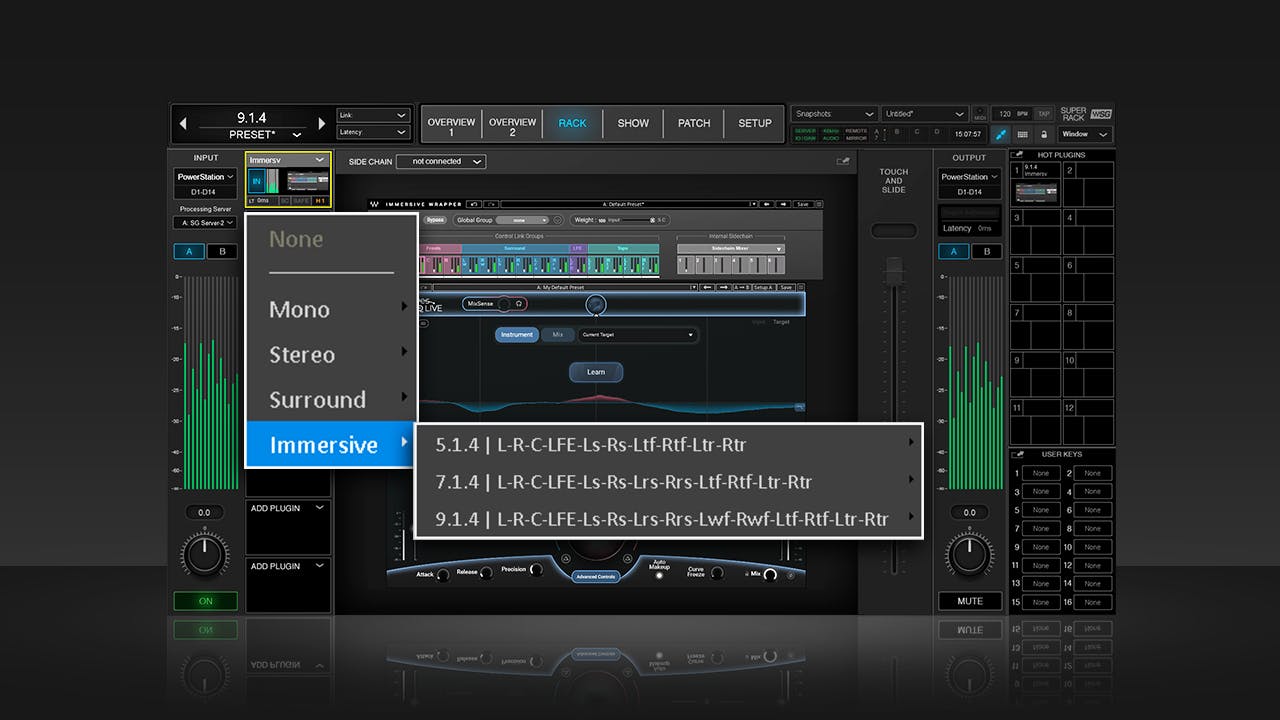Disable the ON button below the input fader
The height and width of the screenshot is (720, 1280).
pos(205,601)
